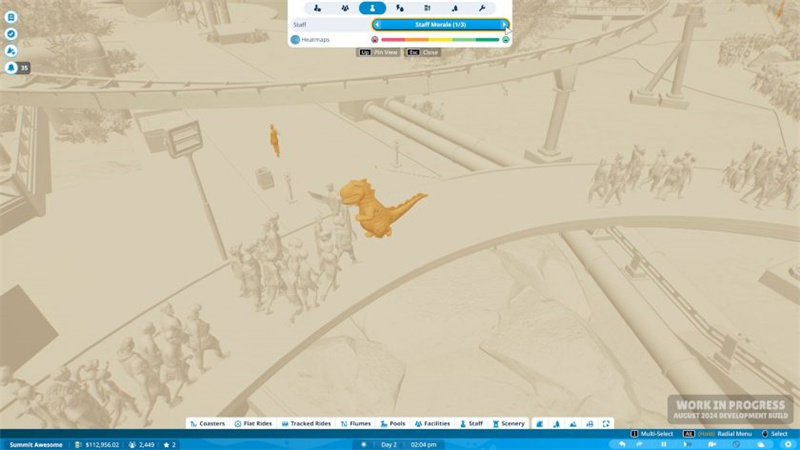Select the nature tree tool icon
This screenshot has height=450, width=800.
coord(556,423)
